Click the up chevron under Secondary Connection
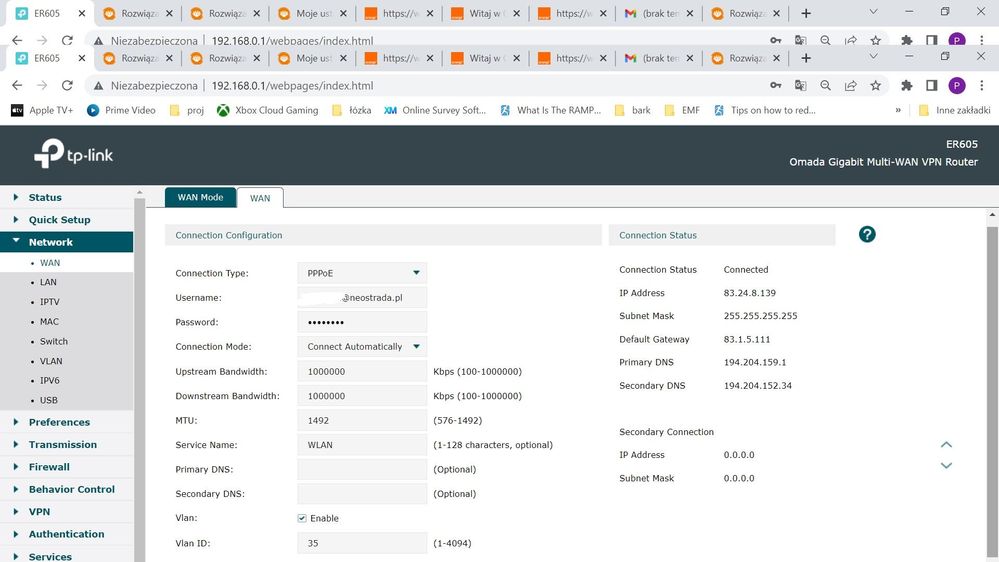999x562 pixels. coord(946,445)
